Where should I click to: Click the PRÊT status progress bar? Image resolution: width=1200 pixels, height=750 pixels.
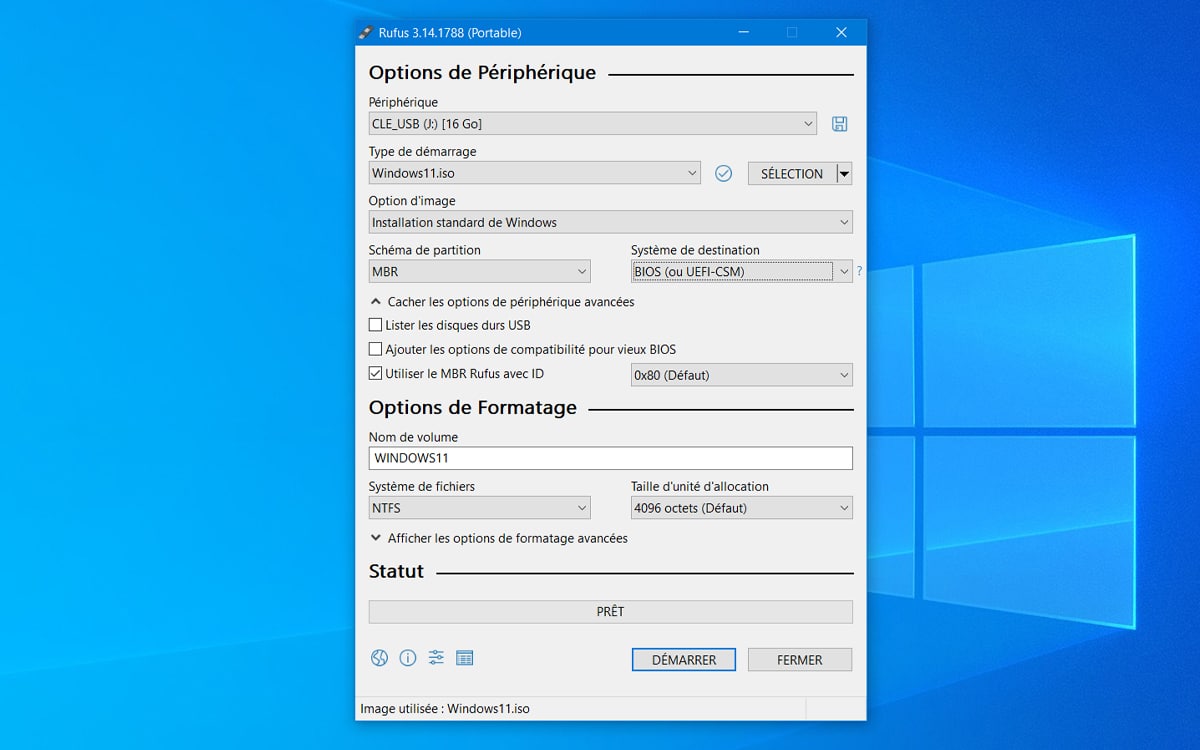click(x=610, y=611)
